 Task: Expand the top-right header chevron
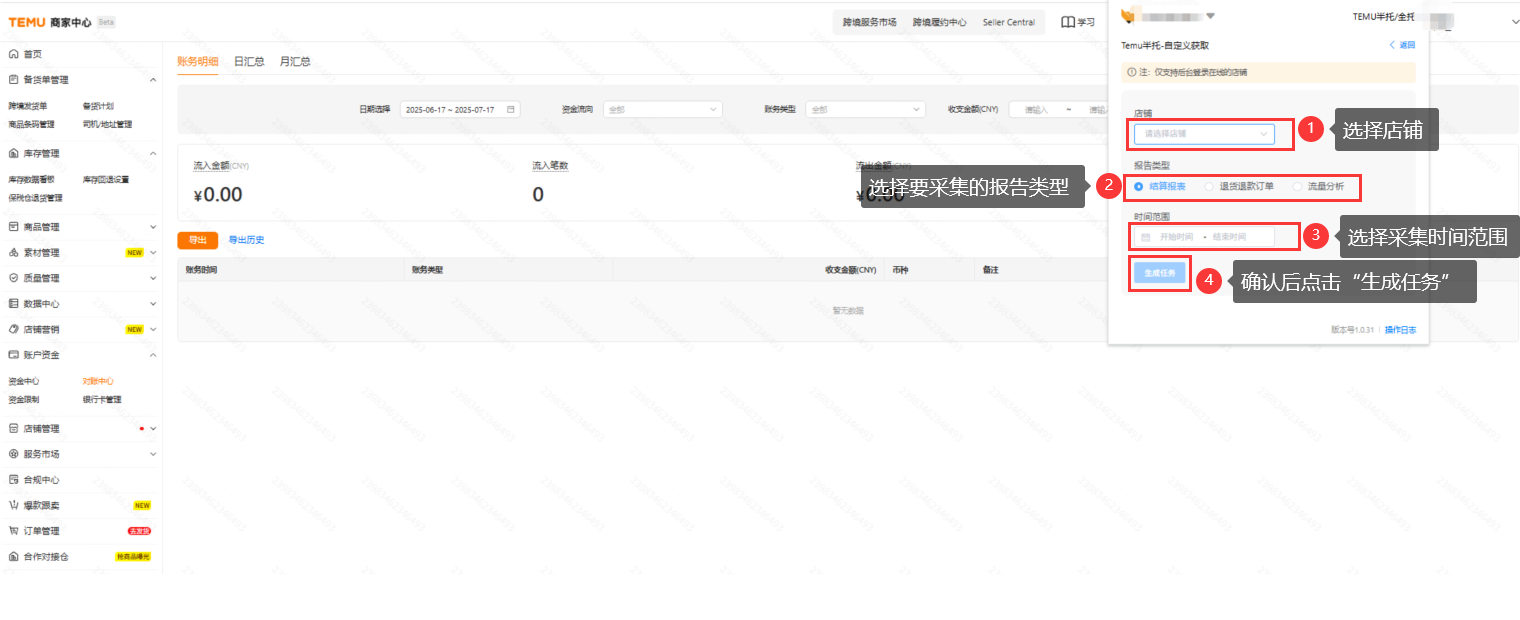click(x=1514, y=22)
